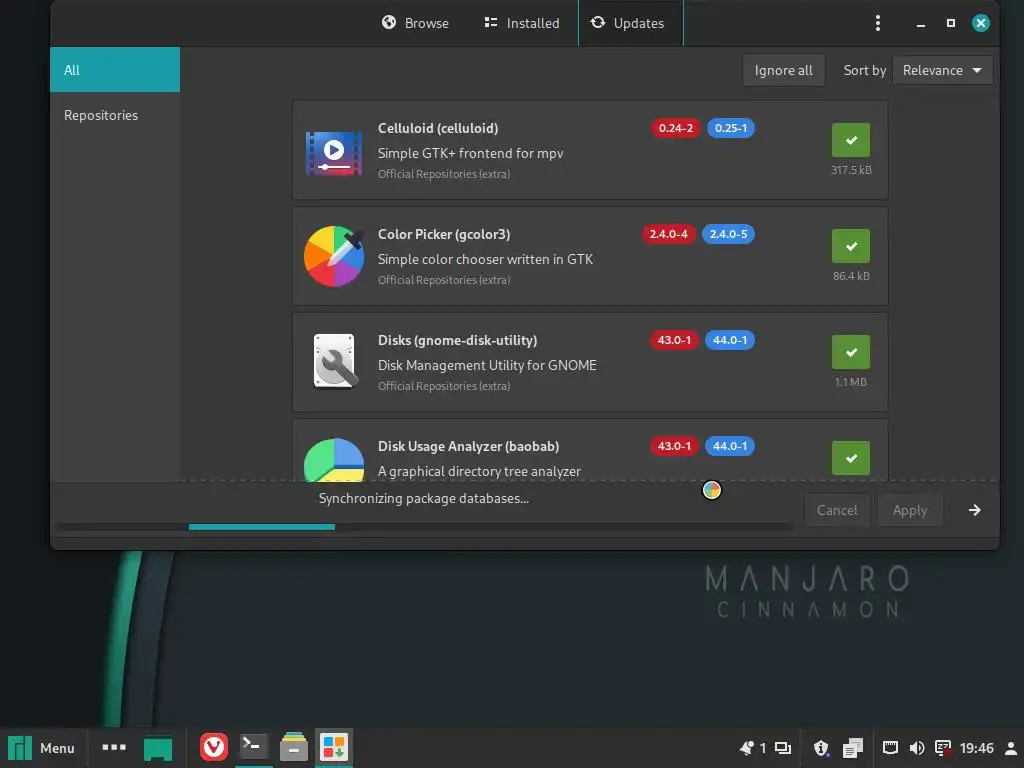Open the file manager panel icon
The width and height of the screenshot is (1024, 768).
(294, 746)
